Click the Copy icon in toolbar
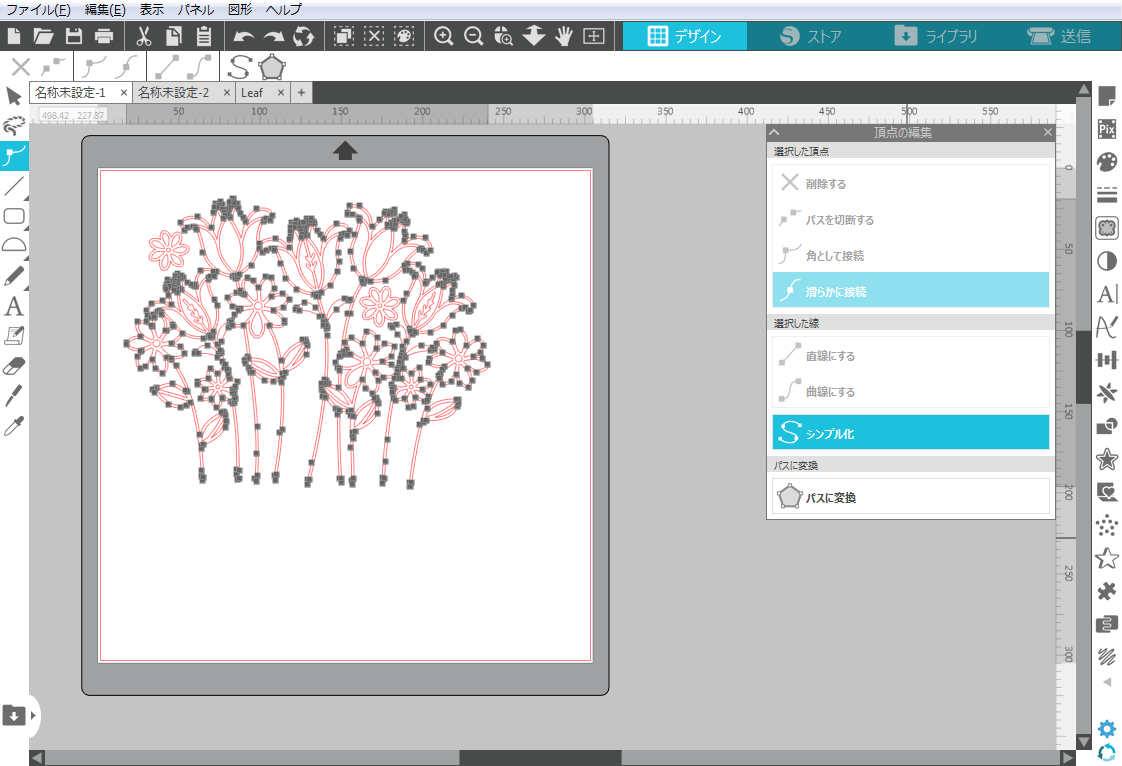Viewport: 1122px width, 766px height. (x=174, y=36)
